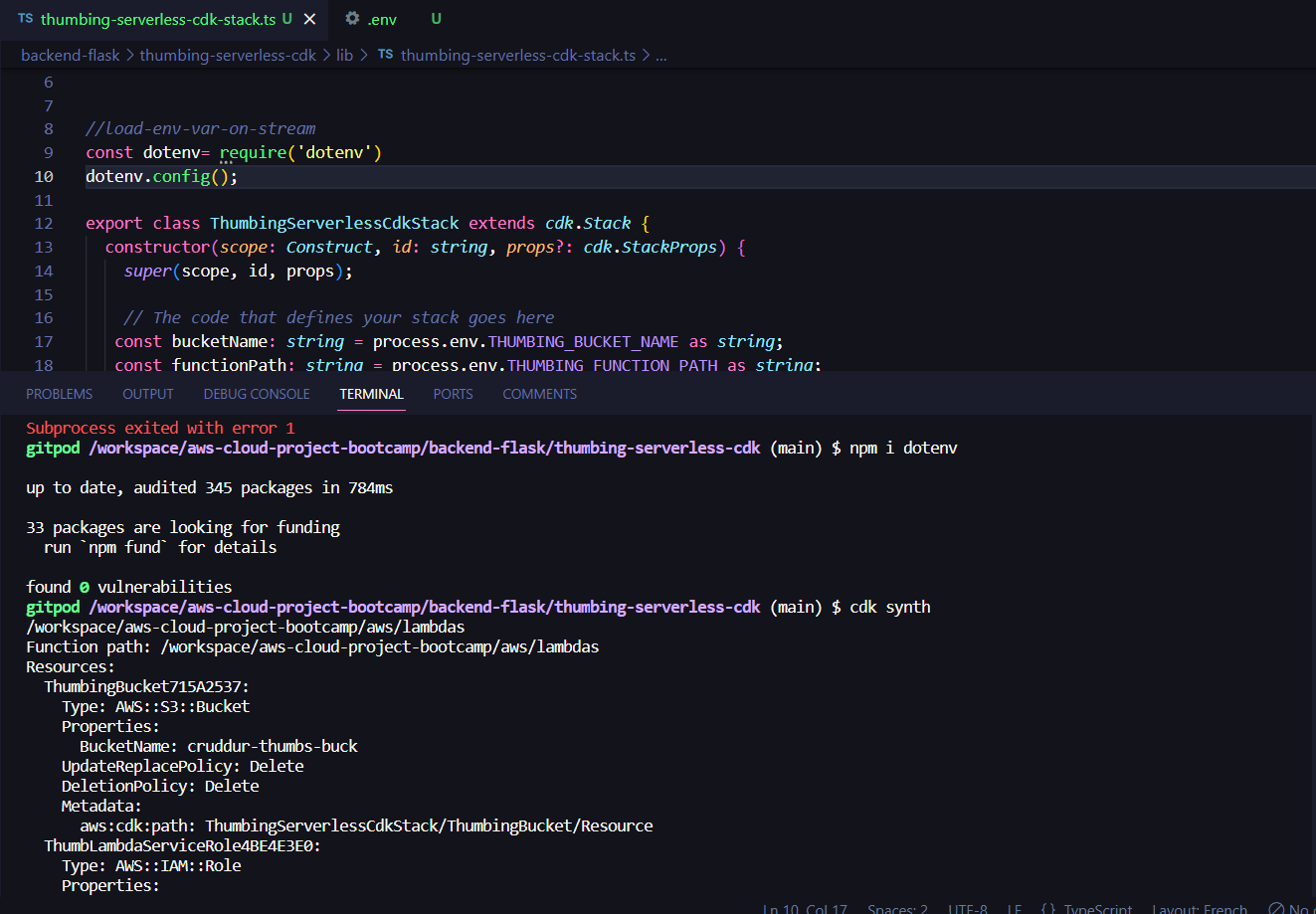Click ThumbingServerlessCdkStack class name in editor
The image size is (1316, 914).
point(334,224)
